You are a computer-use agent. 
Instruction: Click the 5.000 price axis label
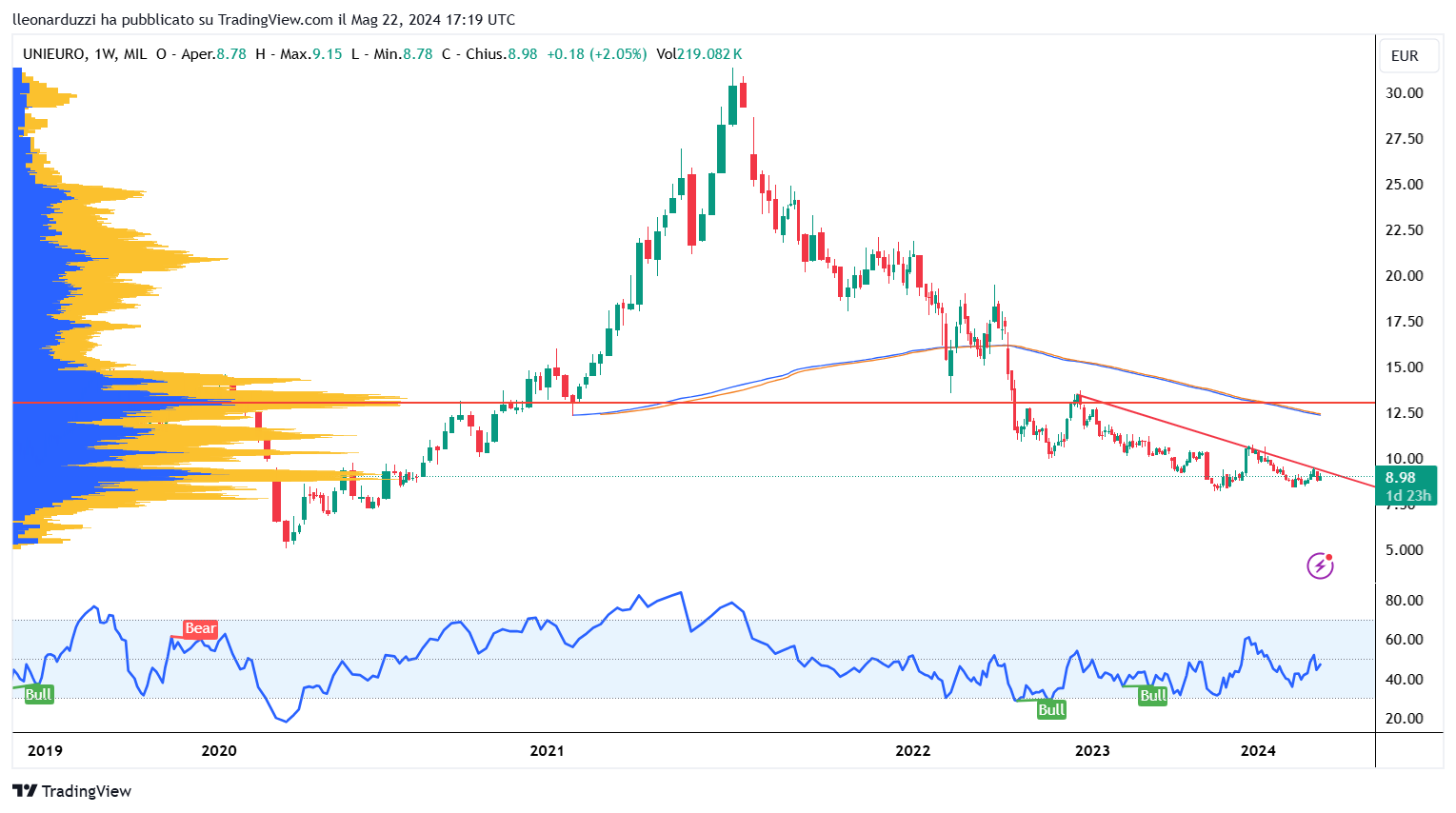pyautogui.click(x=1405, y=550)
